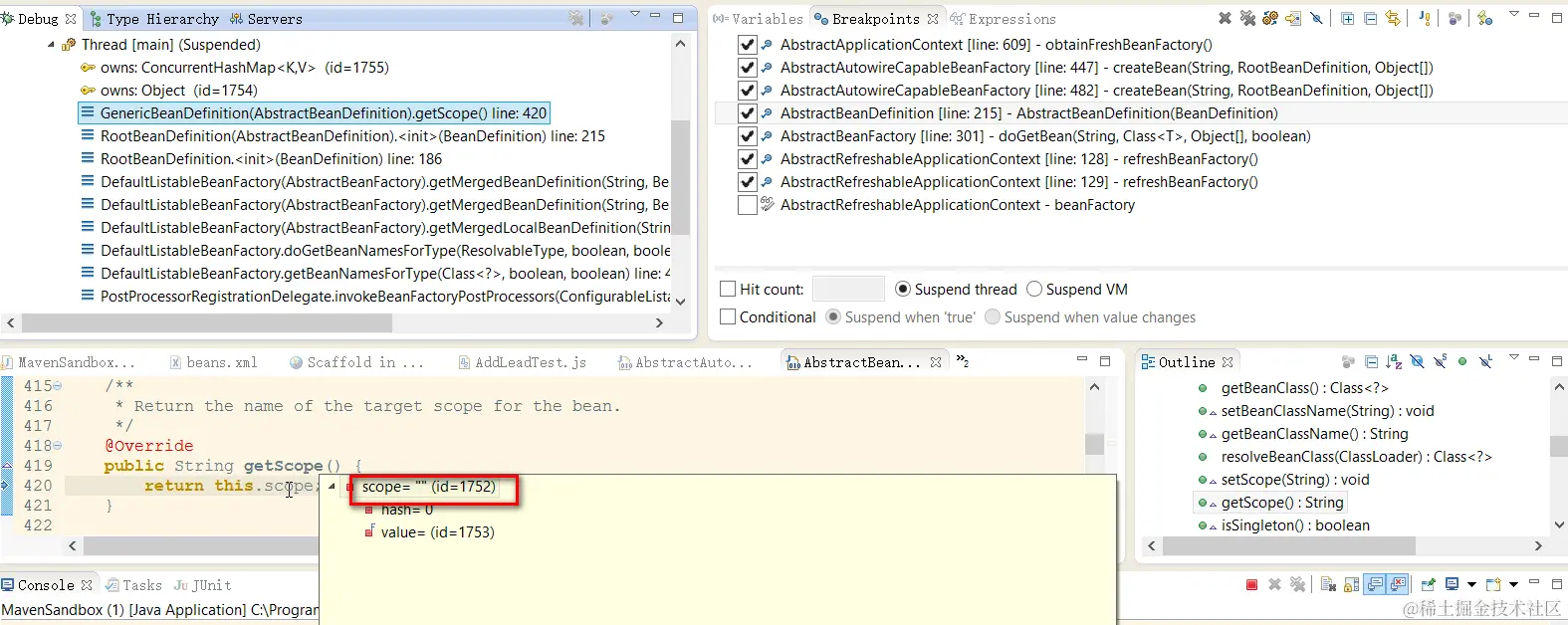
Task: Uncheck AbstractApplicationContext line 609 breakpoint
Action: 747,45
